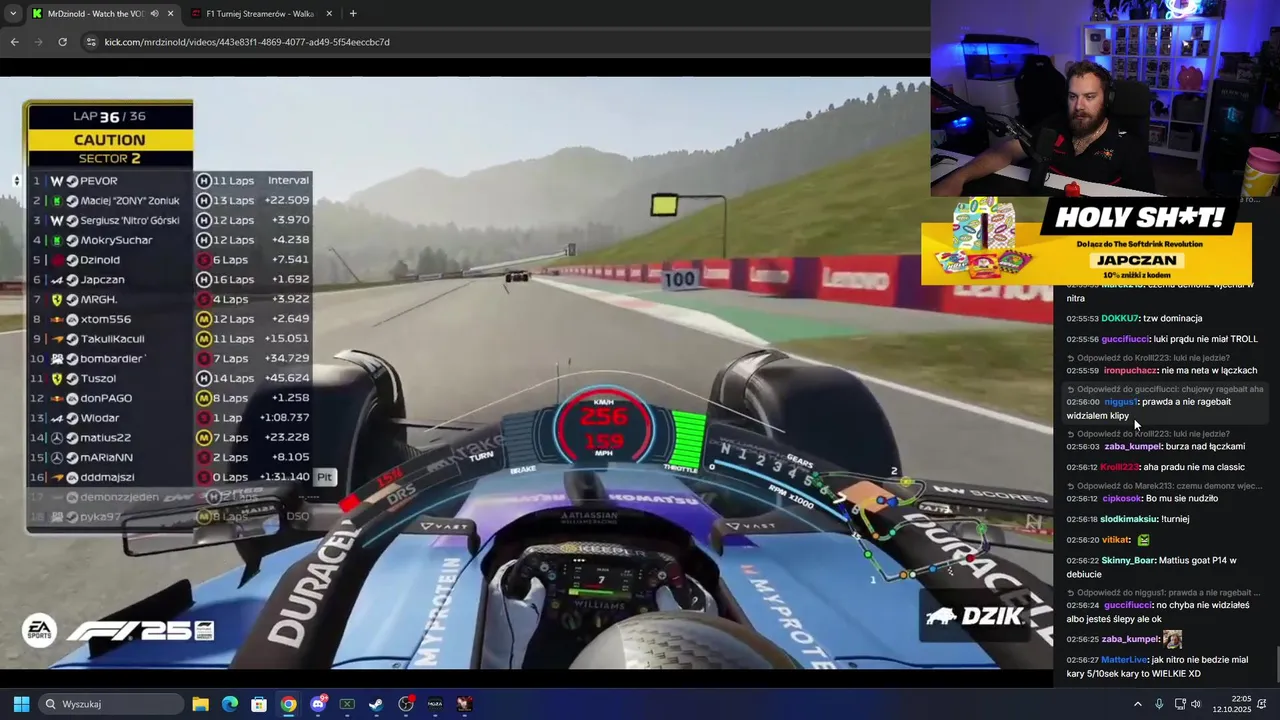This screenshot has height=720, width=1280.
Task: Open the volume control in the tray
Action: tap(1196, 704)
